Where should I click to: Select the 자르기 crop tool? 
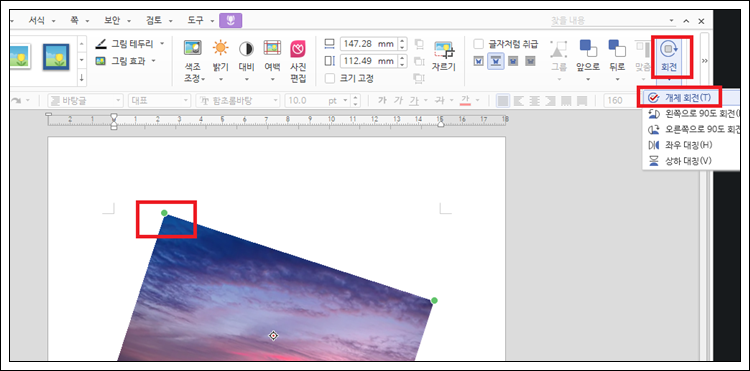coord(444,56)
